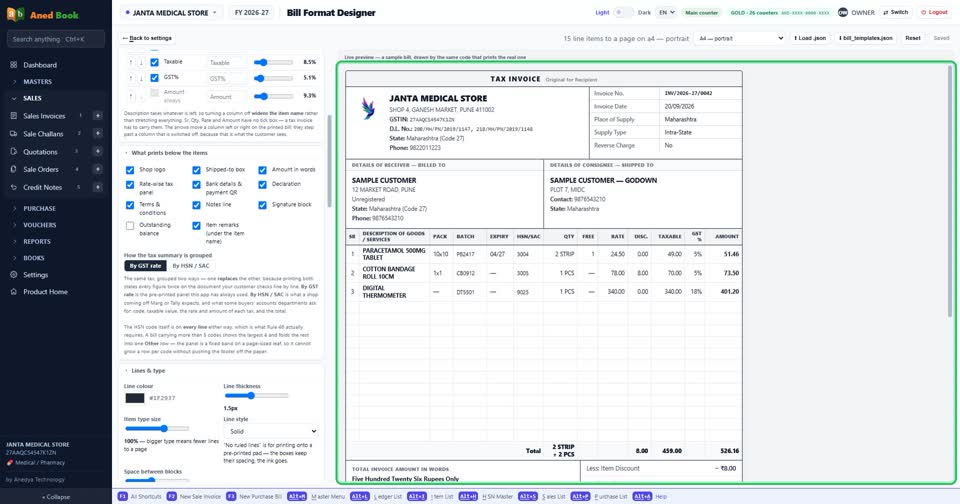Image resolution: width=960 pixels, height=504 pixels.
Task: Select 'By GST rate' grouping tab
Action: (145, 266)
